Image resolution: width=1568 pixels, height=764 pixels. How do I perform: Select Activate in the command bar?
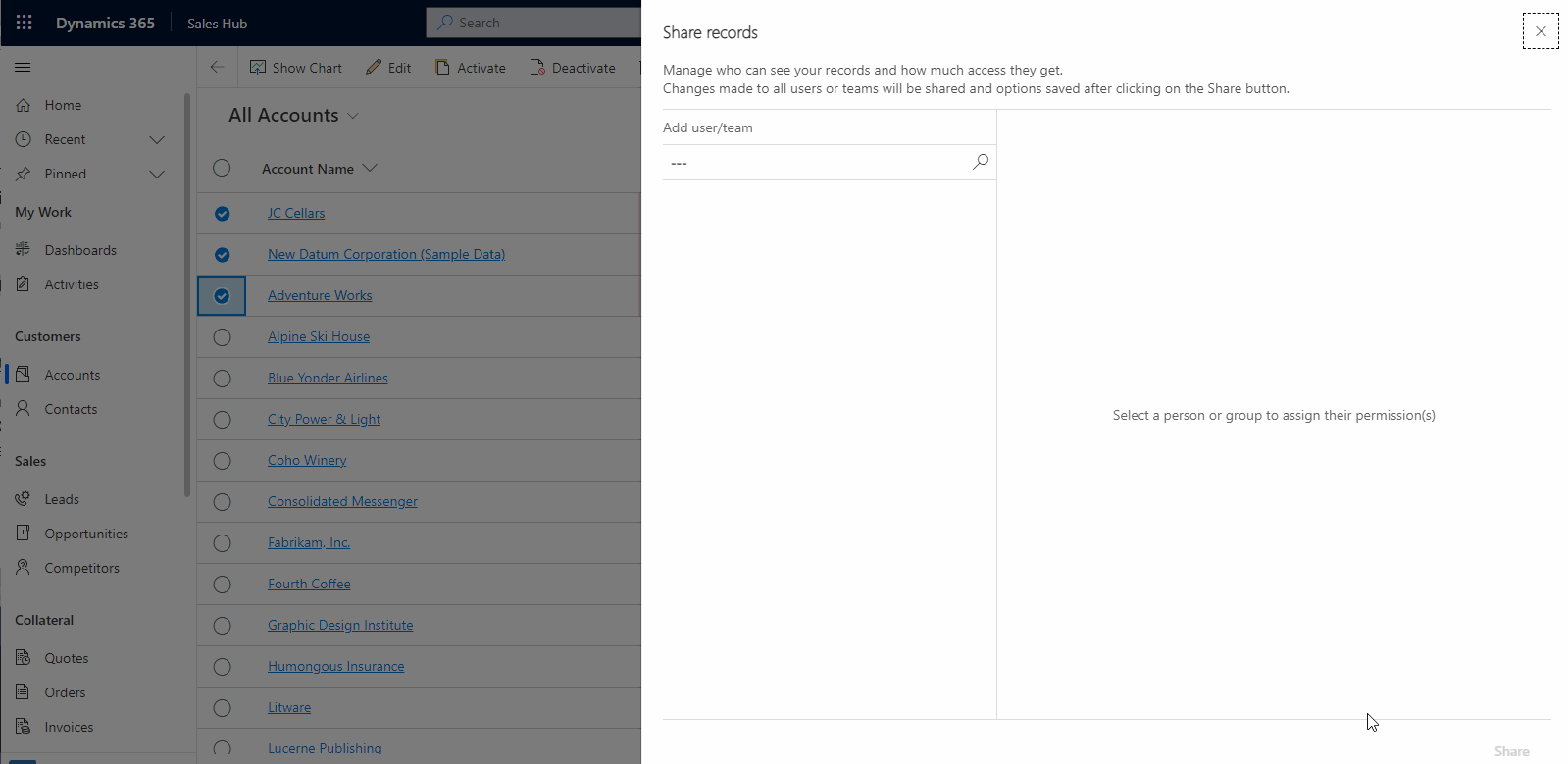click(471, 68)
